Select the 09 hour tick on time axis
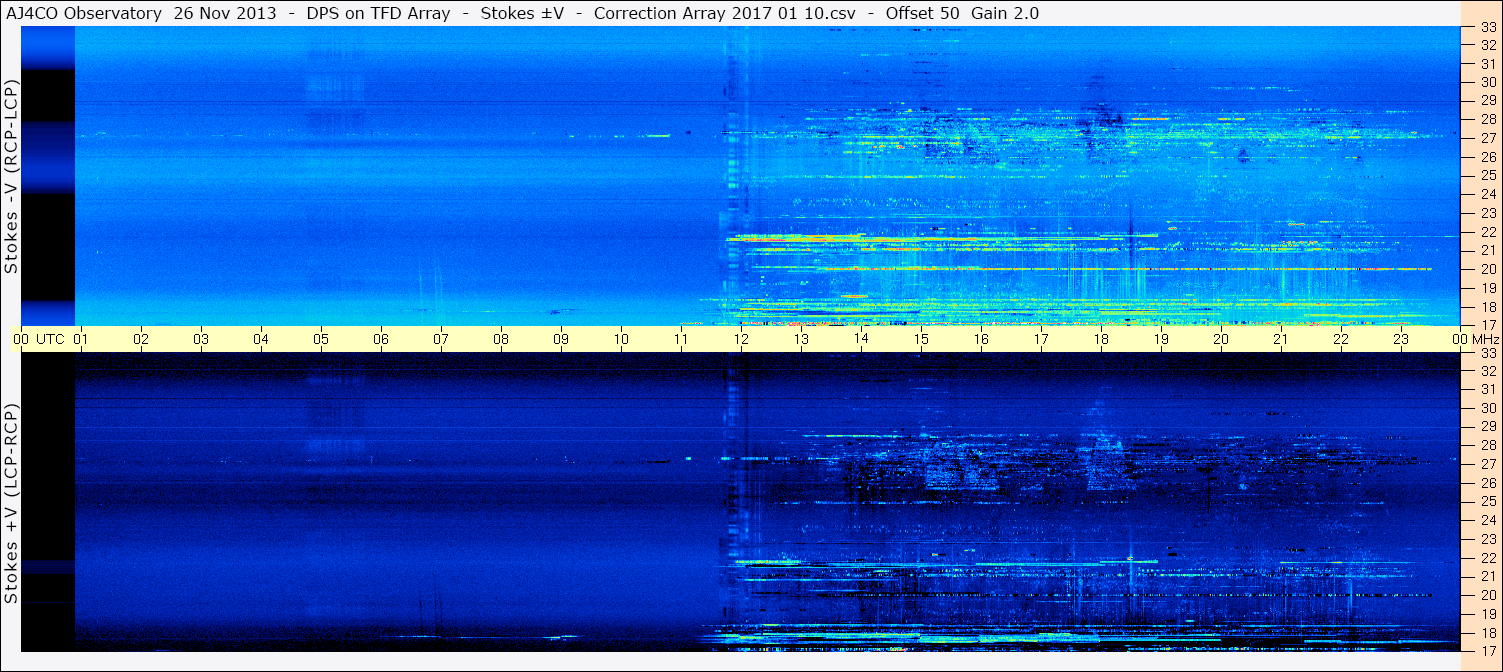This screenshot has width=1503, height=672. point(561,340)
